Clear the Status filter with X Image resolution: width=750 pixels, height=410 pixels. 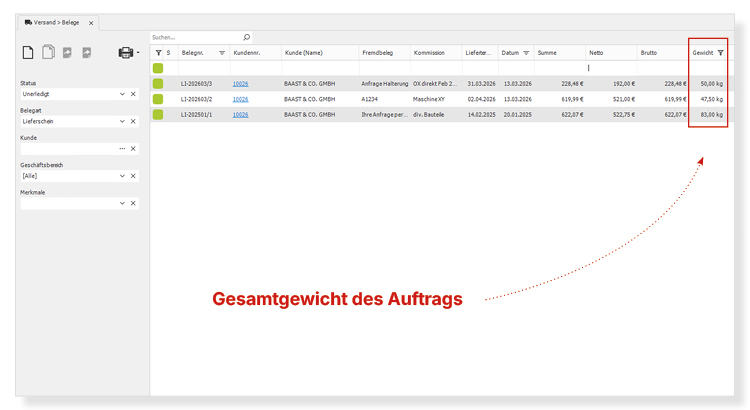tap(133, 93)
